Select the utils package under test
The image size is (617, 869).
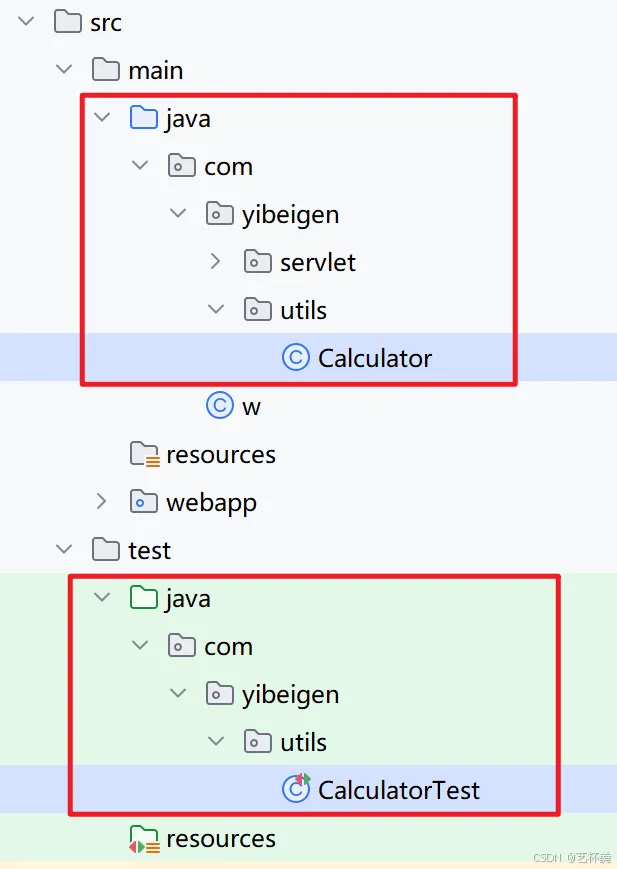(303, 742)
